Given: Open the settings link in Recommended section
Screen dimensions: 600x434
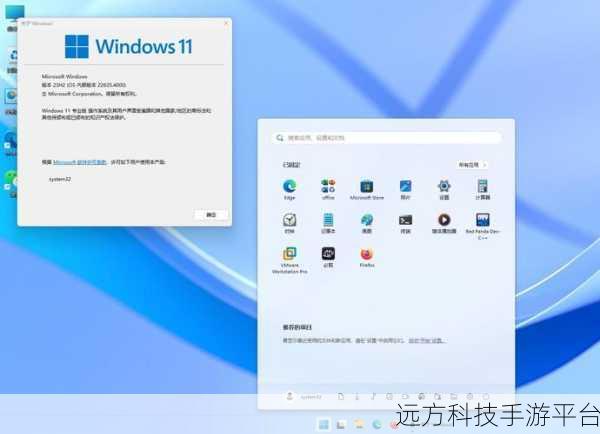Looking at the screenshot, I should [426, 340].
